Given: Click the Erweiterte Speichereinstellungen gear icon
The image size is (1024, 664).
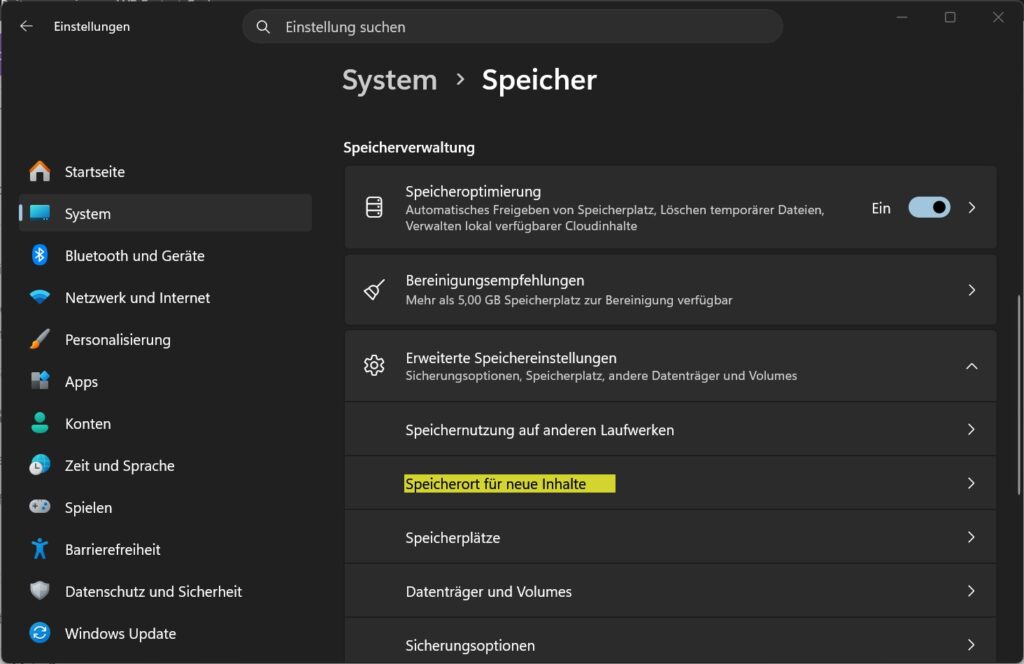Looking at the screenshot, I should (374, 365).
